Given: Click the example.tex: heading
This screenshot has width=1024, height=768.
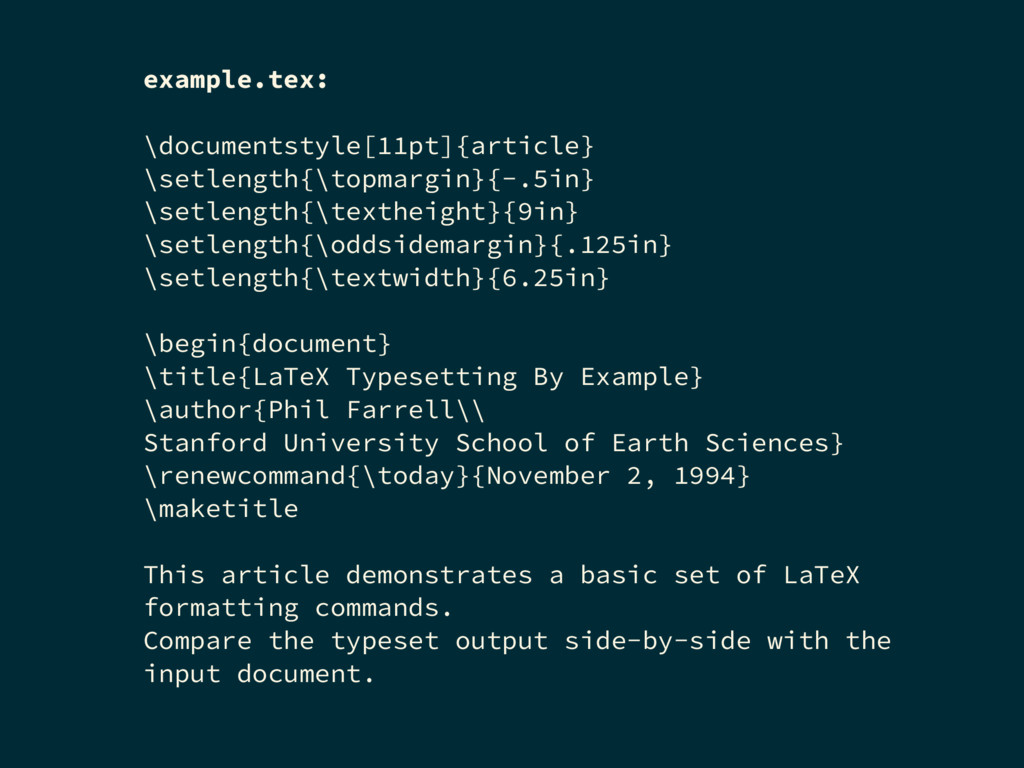Looking at the screenshot, I should 236,80.
